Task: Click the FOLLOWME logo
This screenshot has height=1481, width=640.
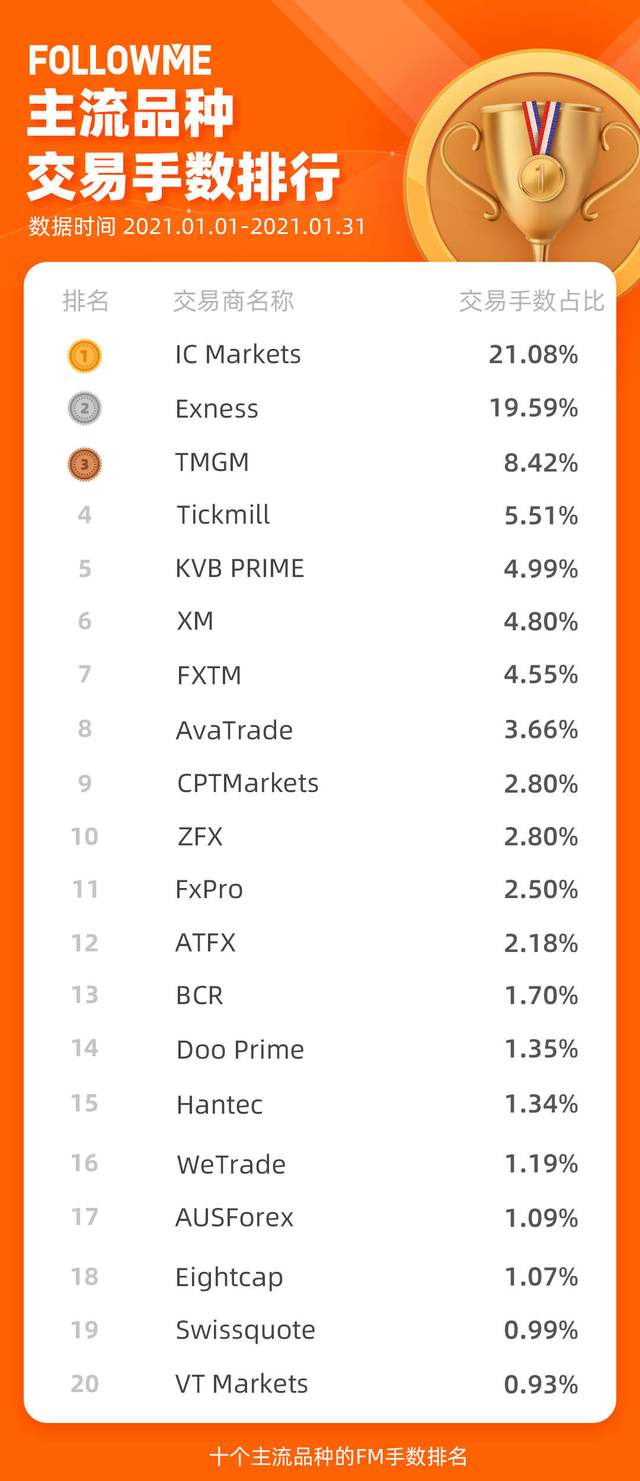Action: click(120, 62)
